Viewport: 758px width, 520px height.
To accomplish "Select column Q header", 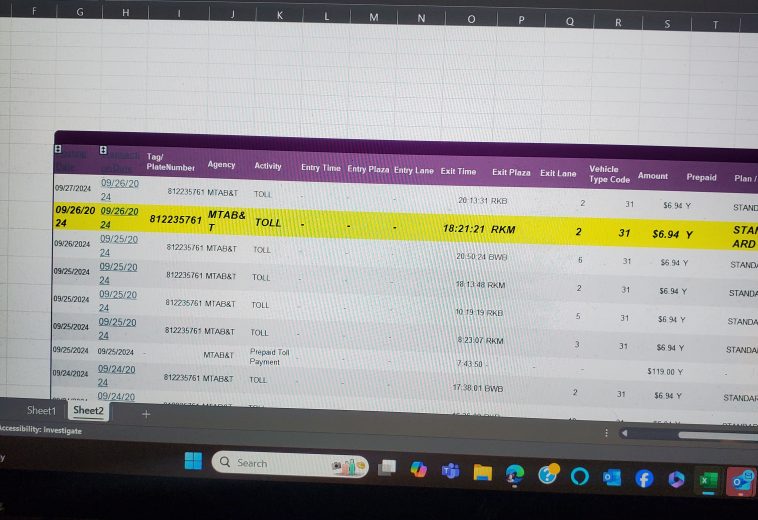I will pos(570,21).
